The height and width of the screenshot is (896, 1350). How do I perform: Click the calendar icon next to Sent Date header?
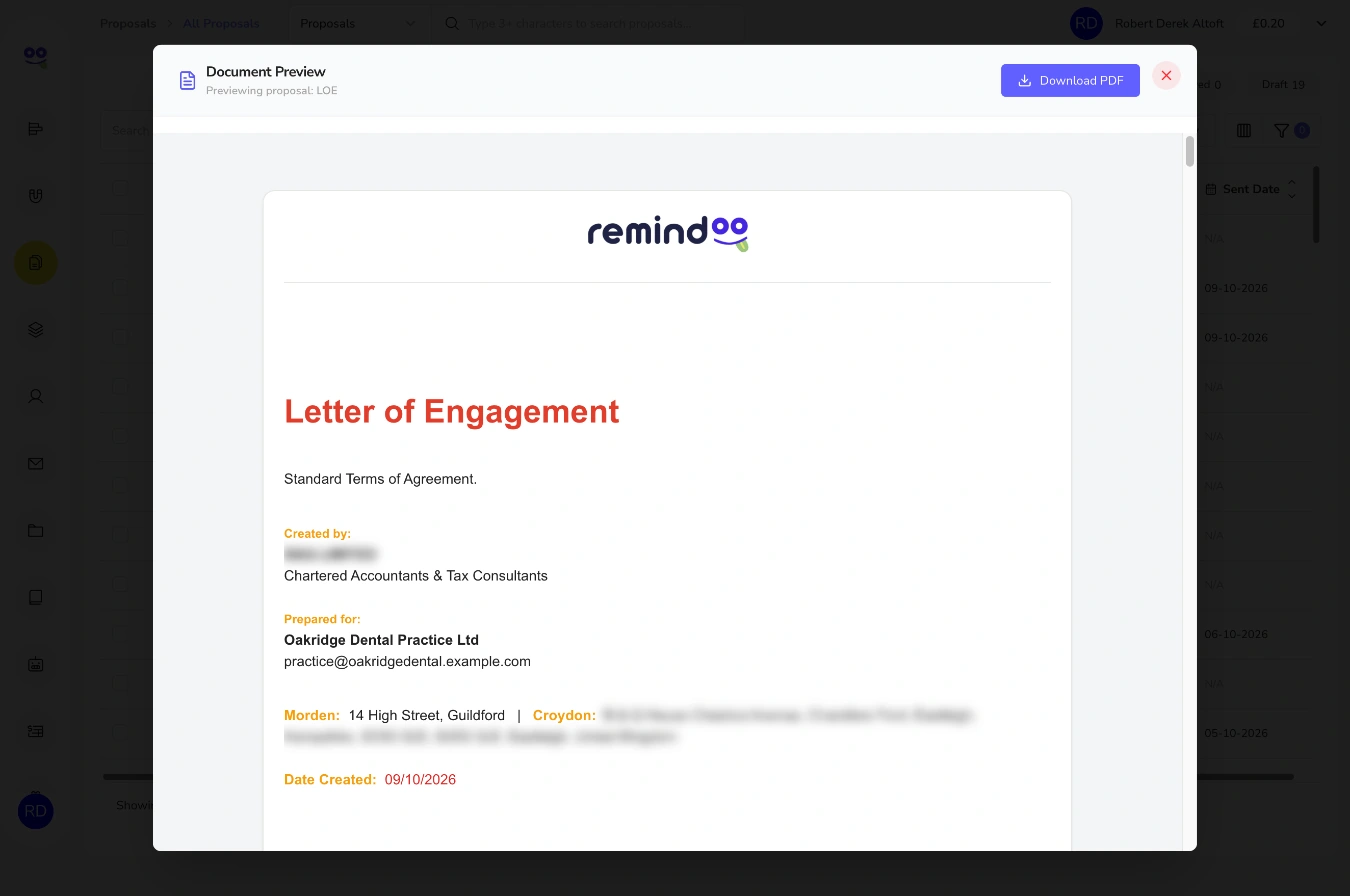pyautogui.click(x=1211, y=189)
